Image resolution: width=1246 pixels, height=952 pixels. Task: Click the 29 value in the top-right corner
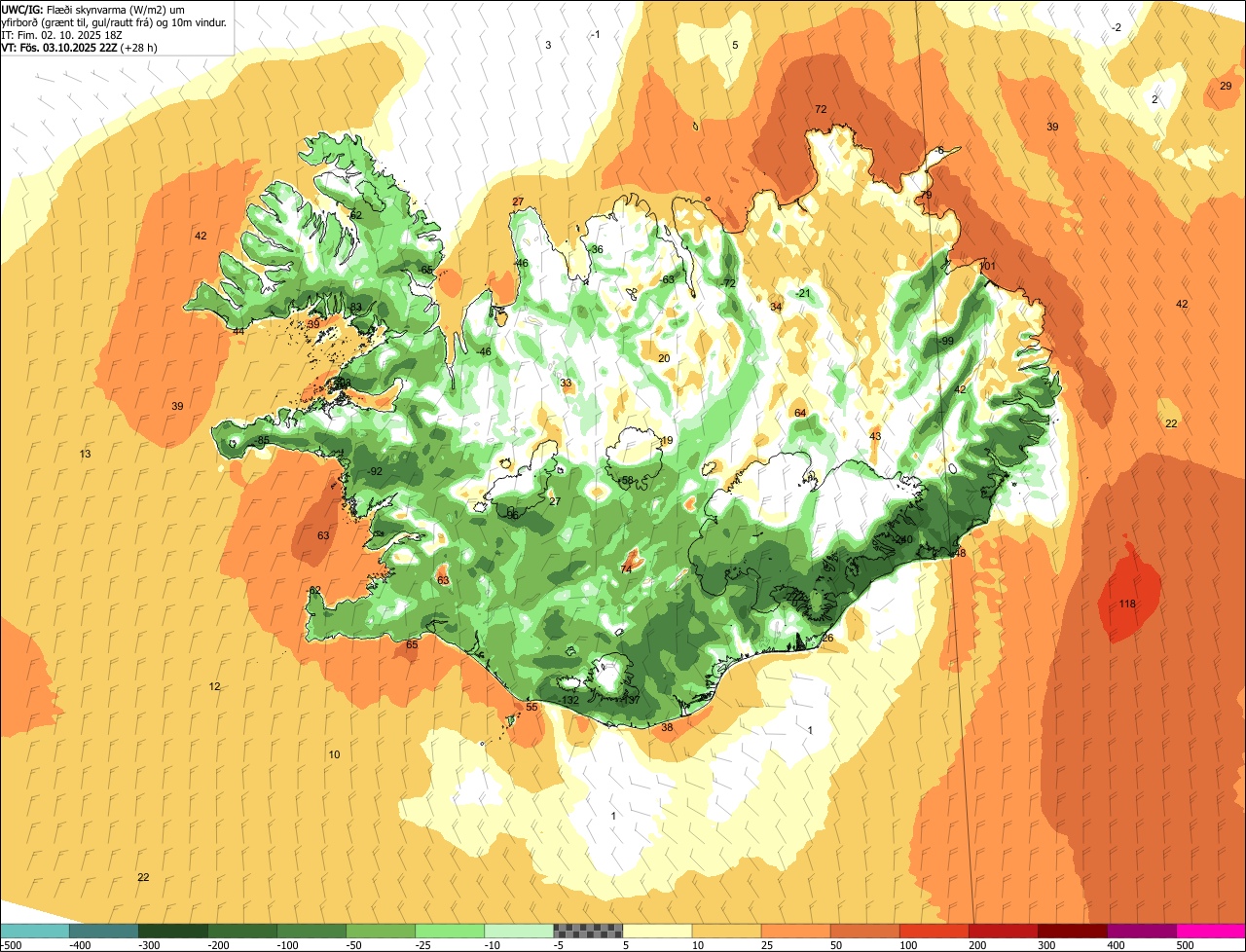(1226, 86)
